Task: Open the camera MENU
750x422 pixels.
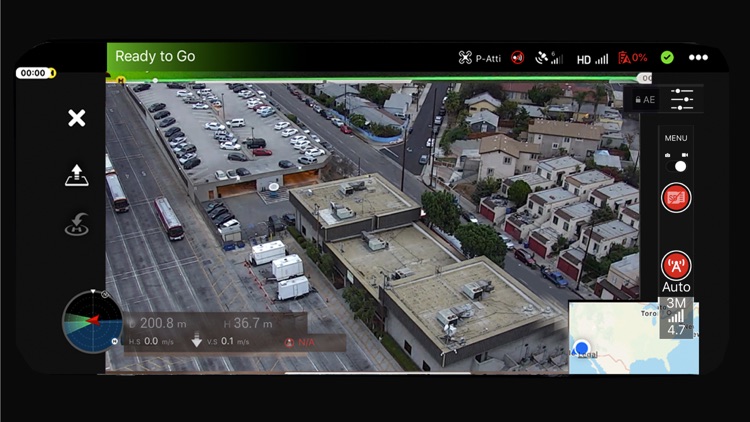Action: tap(676, 138)
